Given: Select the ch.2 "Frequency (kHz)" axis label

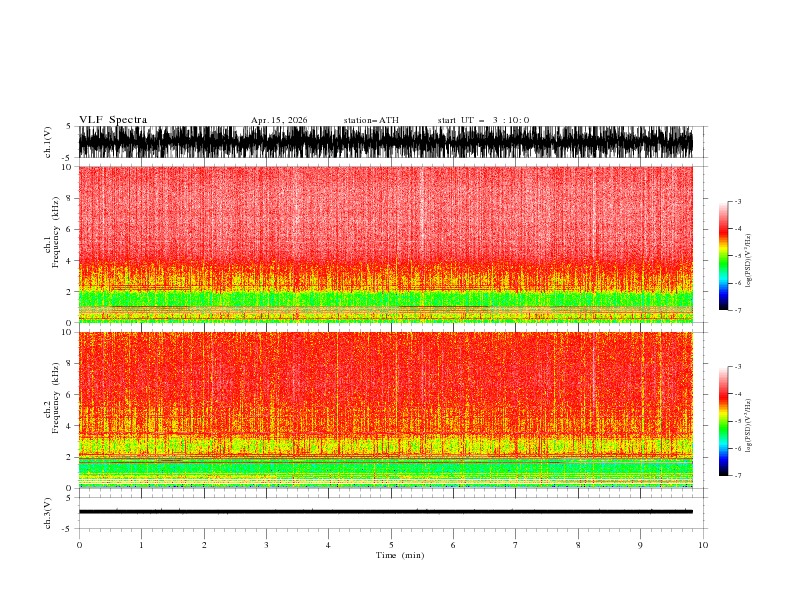Looking at the screenshot, I should click(56, 398).
